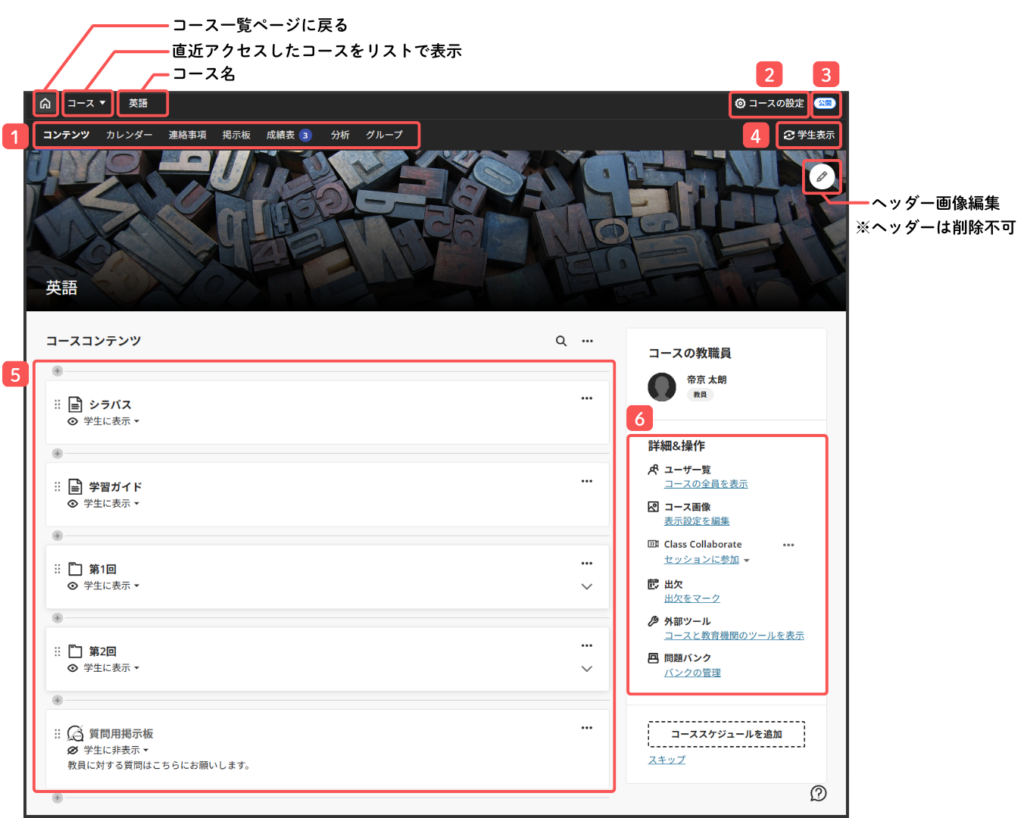Image resolution: width=1024 pixels, height=818 pixels.
Task: Click the drag handle beside 学習ガイド
Action: point(57,487)
